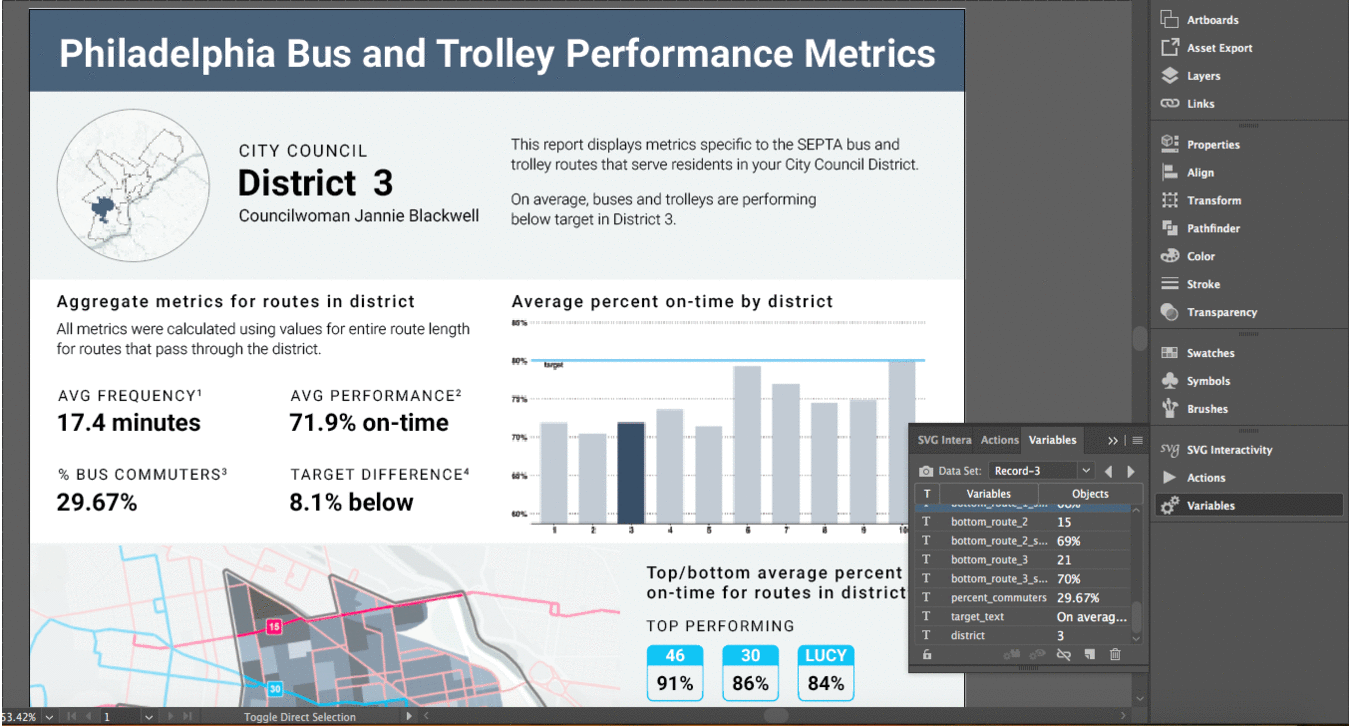Image resolution: width=1350 pixels, height=726 pixels.
Task: Switch to the Actions tab
Action: click(x=999, y=440)
